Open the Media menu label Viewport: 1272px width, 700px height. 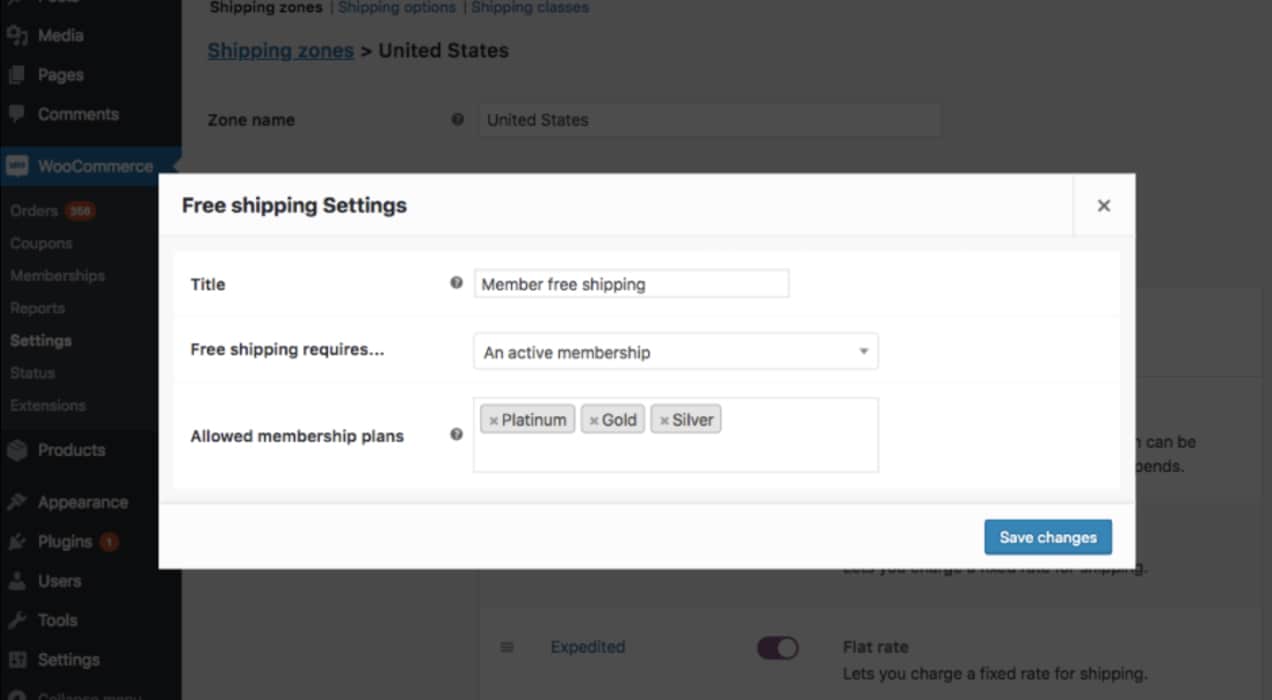coord(60,35)
